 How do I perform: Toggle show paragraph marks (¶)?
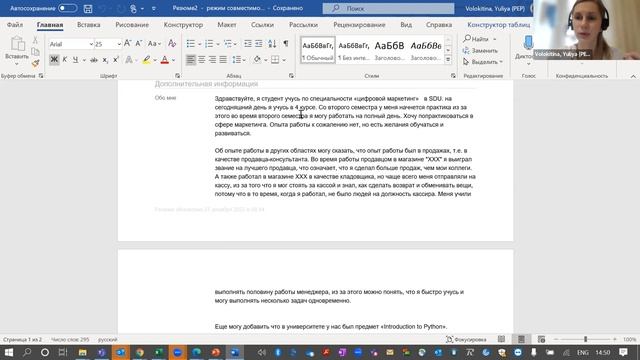click(286, 43)
